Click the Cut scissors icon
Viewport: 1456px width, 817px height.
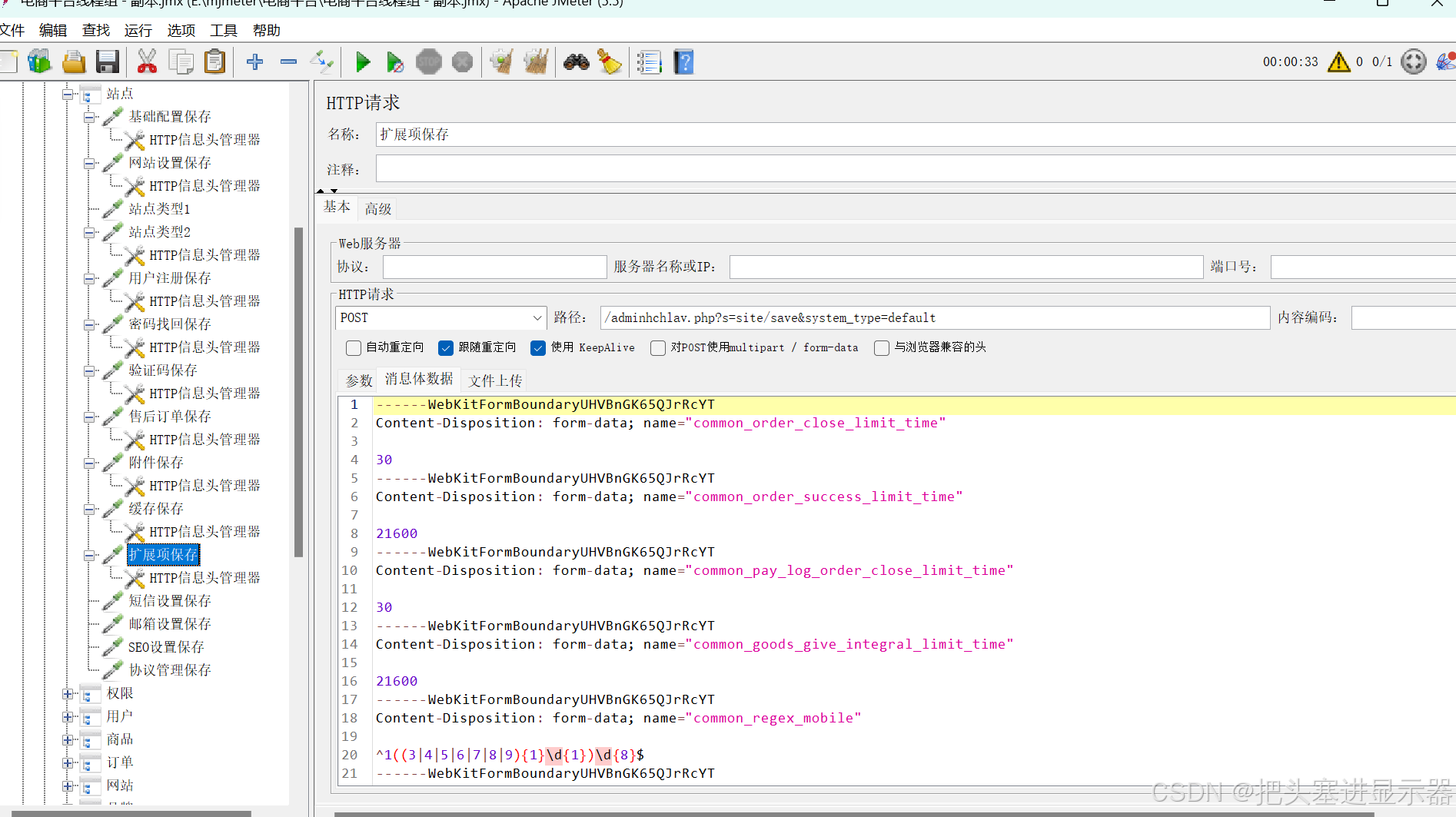(147, 61)
